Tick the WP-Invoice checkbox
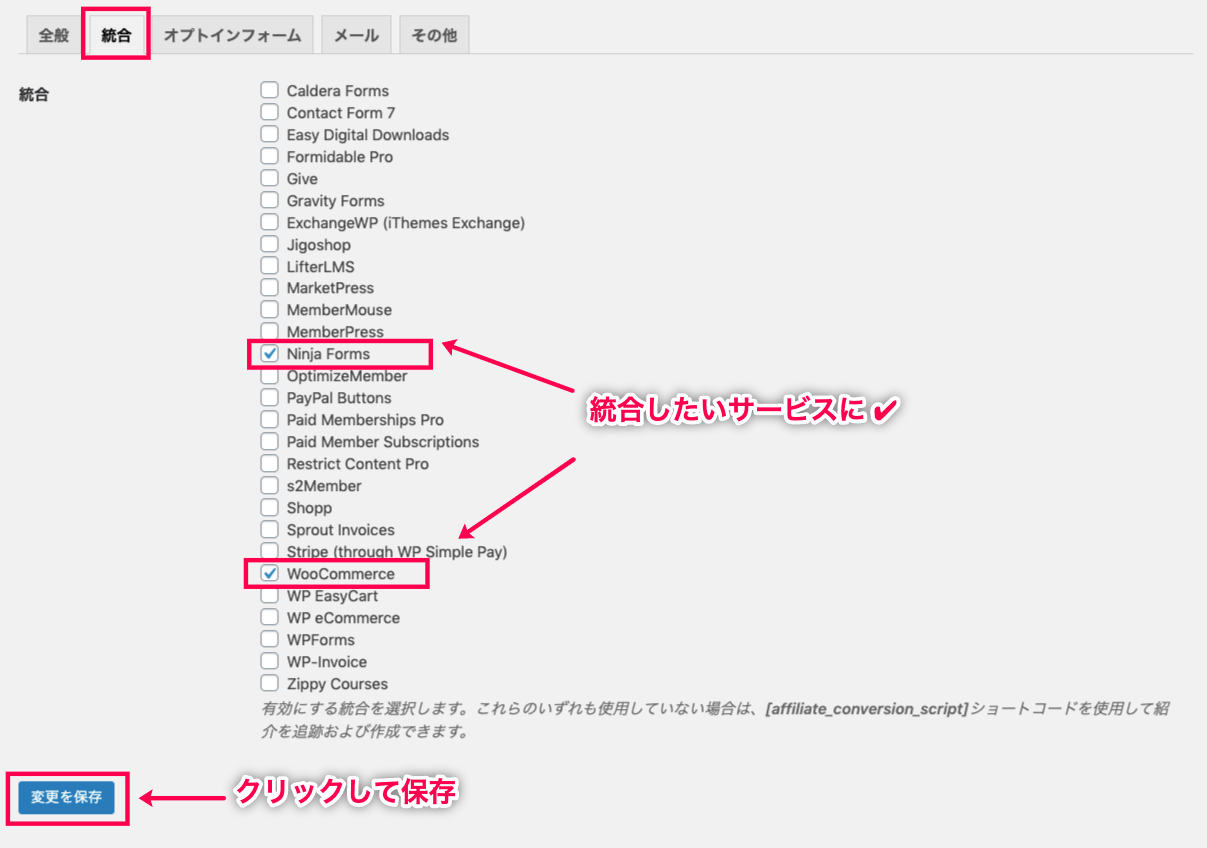Image resolution: width=1207 pixels, height=848 pixels. coord(269,662)
